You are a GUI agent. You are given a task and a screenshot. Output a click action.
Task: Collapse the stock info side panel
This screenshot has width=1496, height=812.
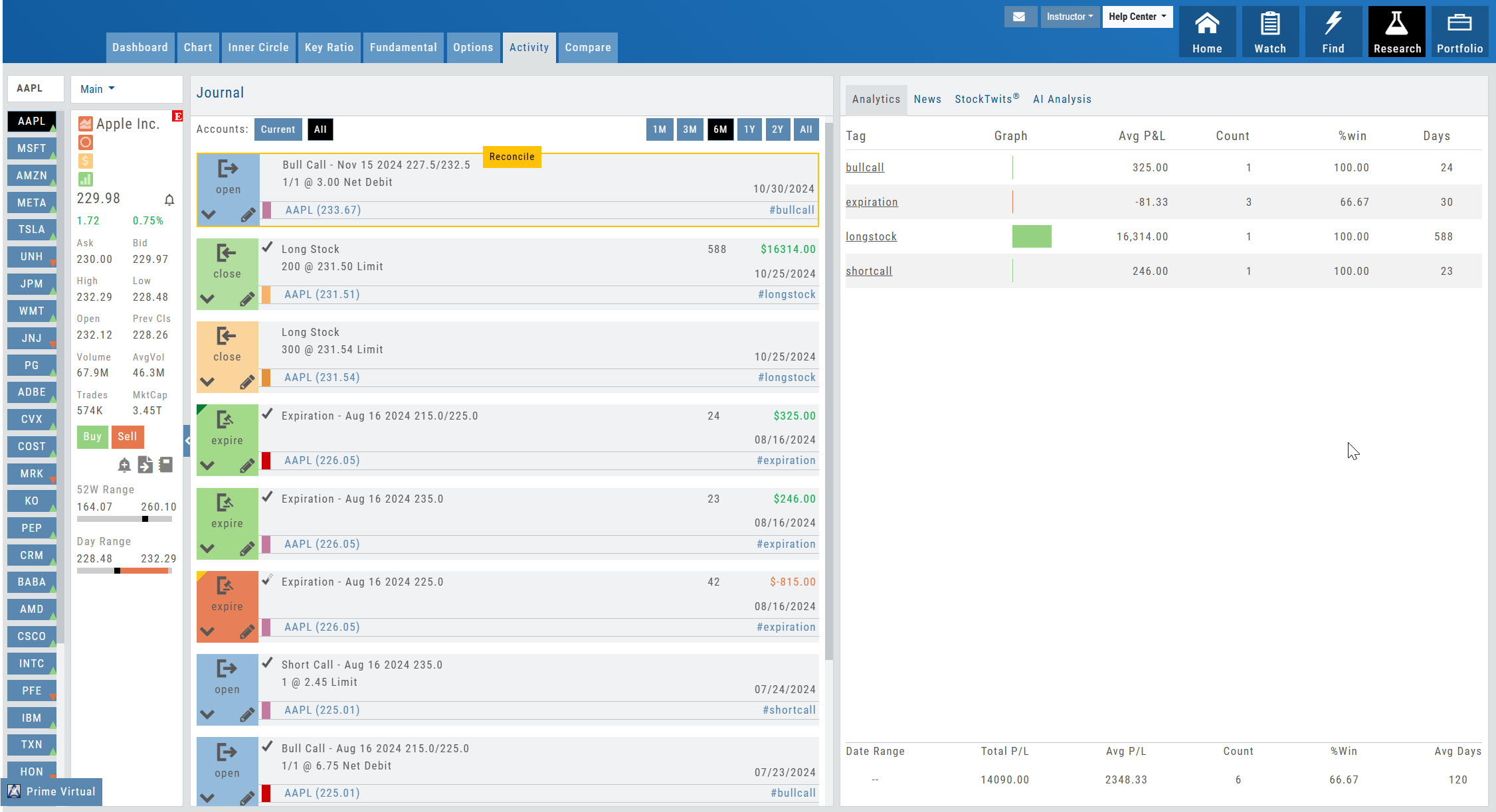[187, 440]
